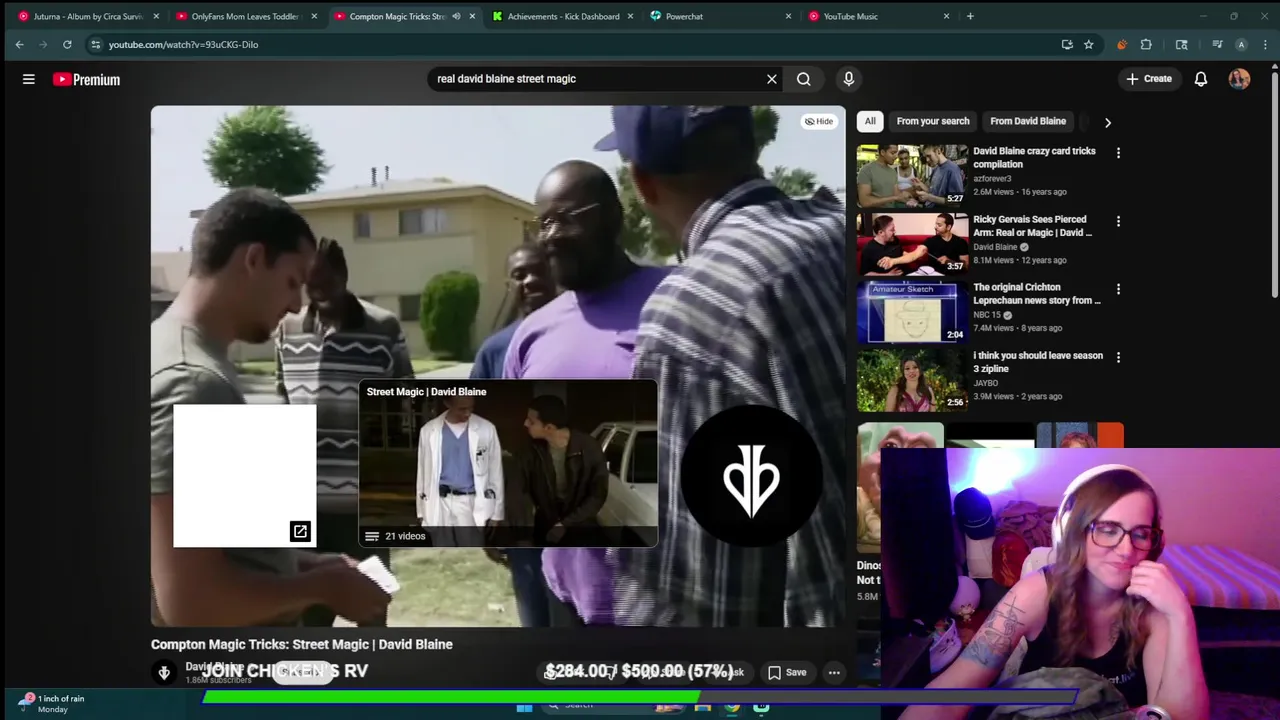This screenshot has width=1280, height=720.
Task: More options for David Blaine card tricks video
Action: click(1118, 153)
